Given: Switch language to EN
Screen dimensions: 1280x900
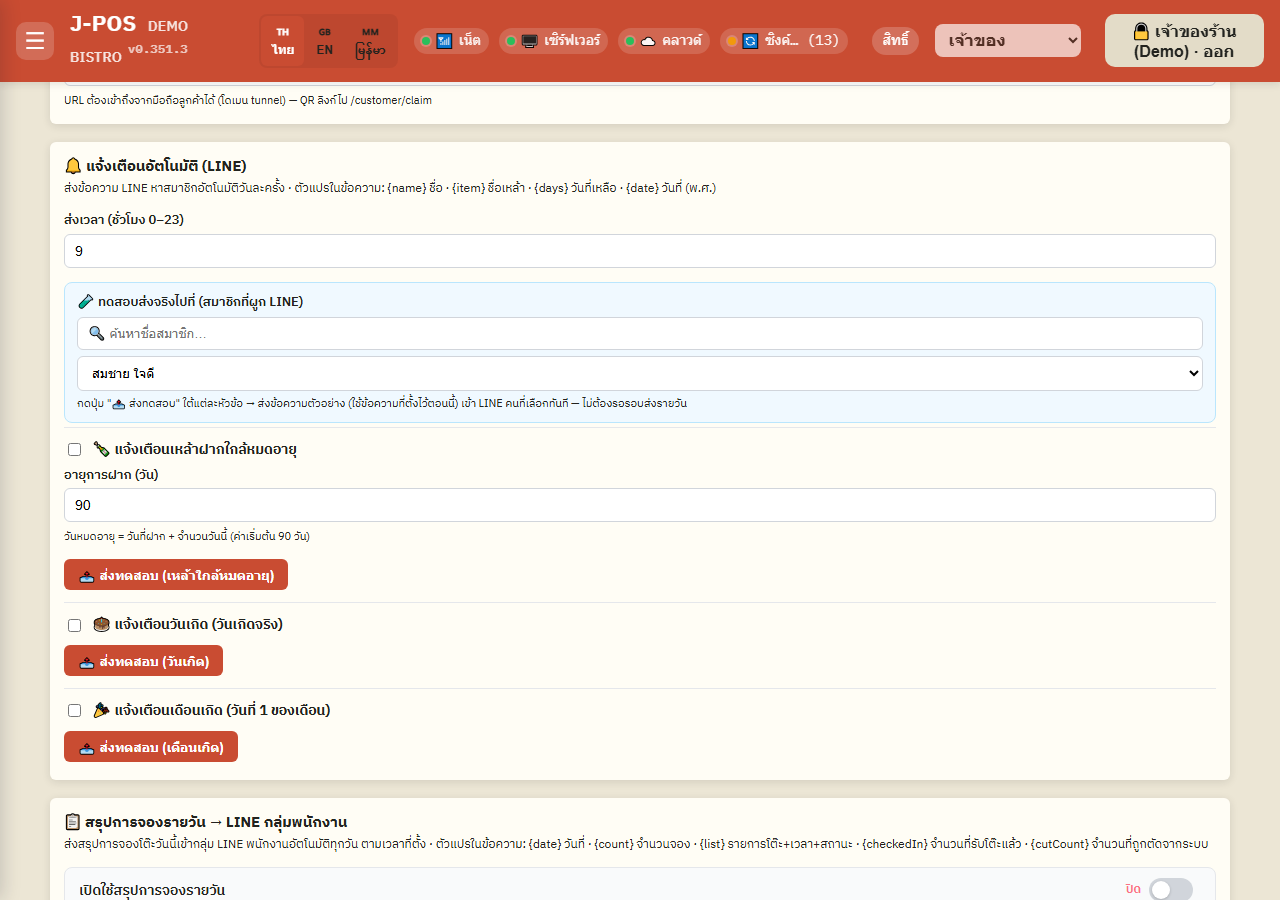Looking at the screenshot, I should coord(325,41).
